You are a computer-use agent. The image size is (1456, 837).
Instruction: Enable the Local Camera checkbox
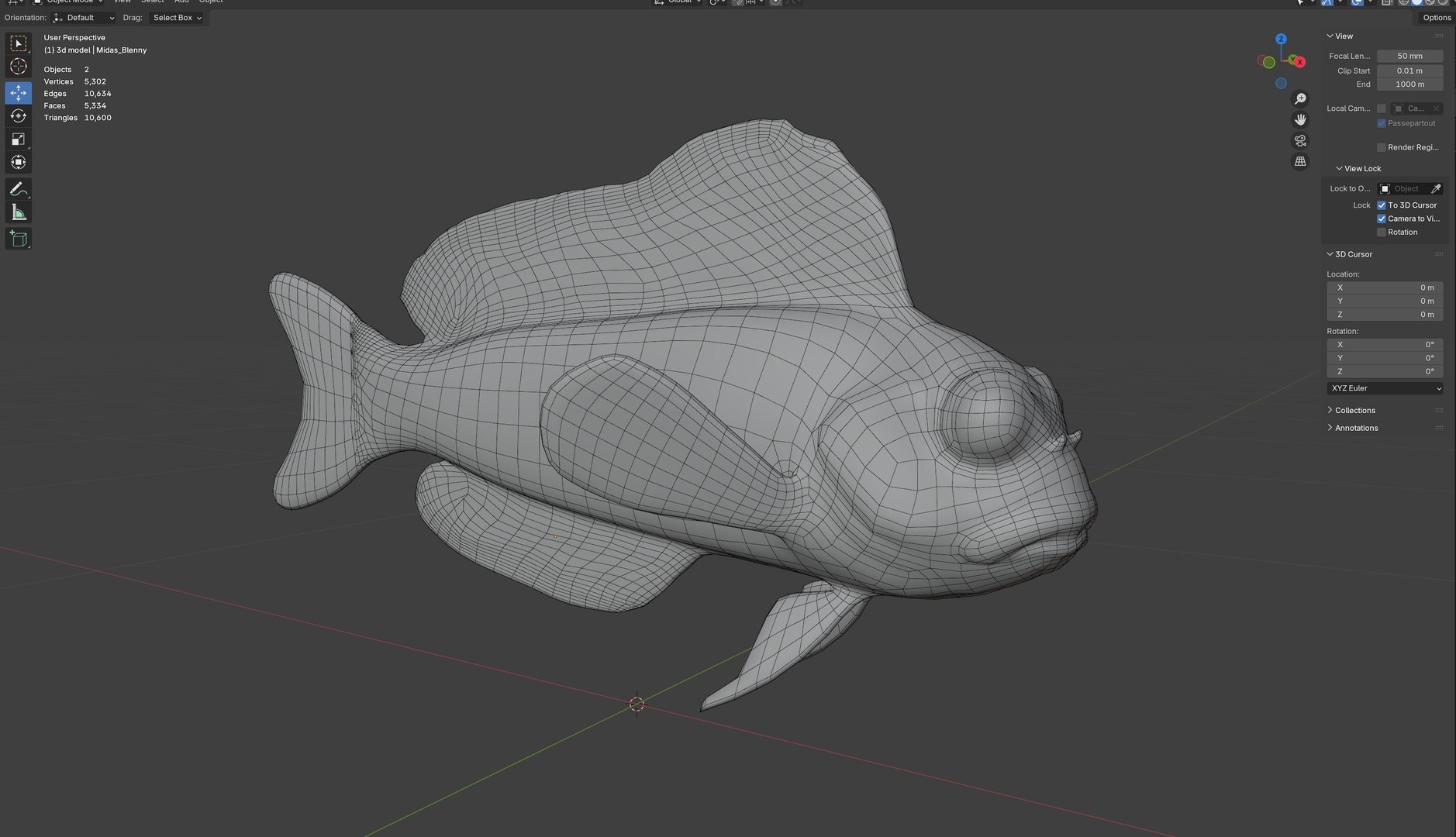[1382, 108]
